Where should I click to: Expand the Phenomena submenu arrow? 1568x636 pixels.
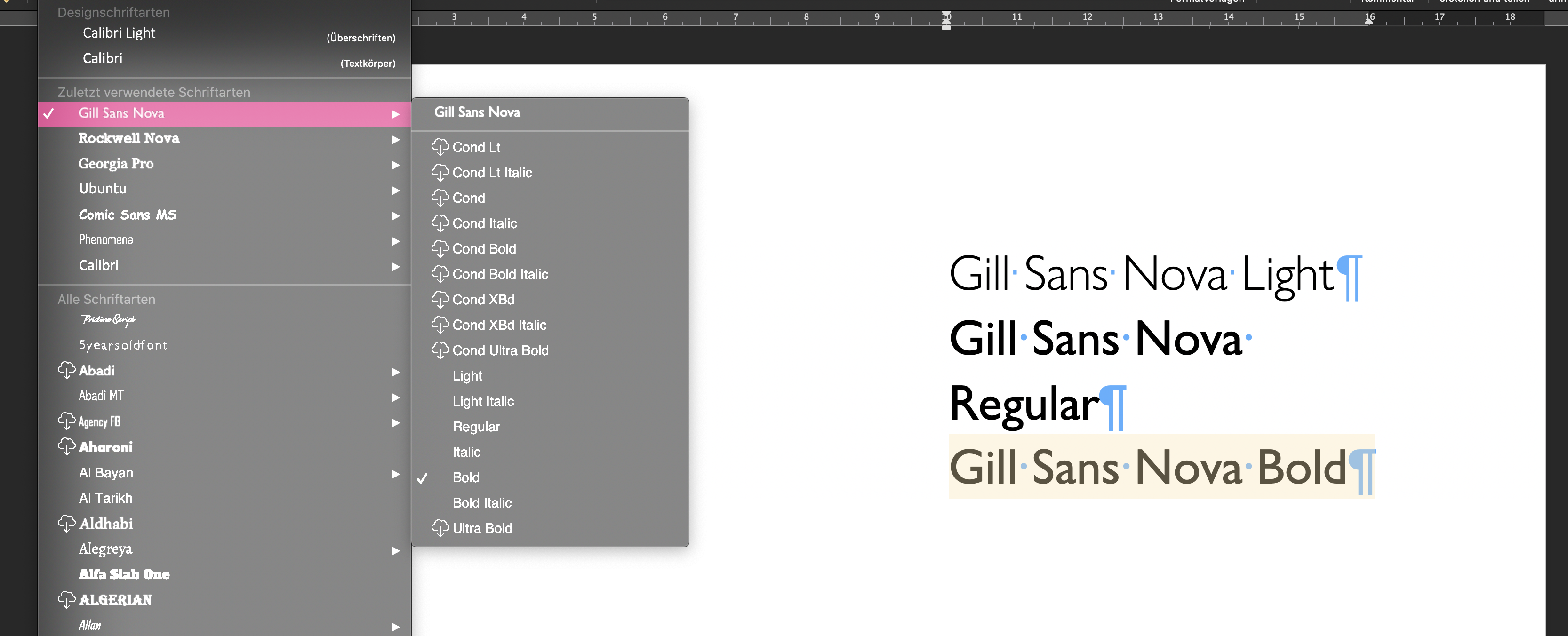point(396,241)
